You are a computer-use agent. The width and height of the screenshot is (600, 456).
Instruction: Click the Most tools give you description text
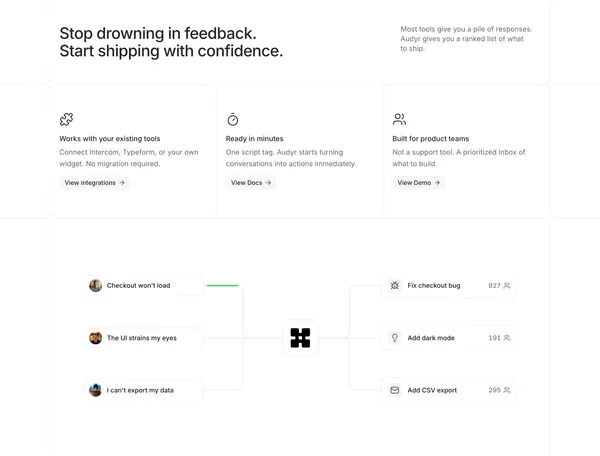(x=466, y=39)
